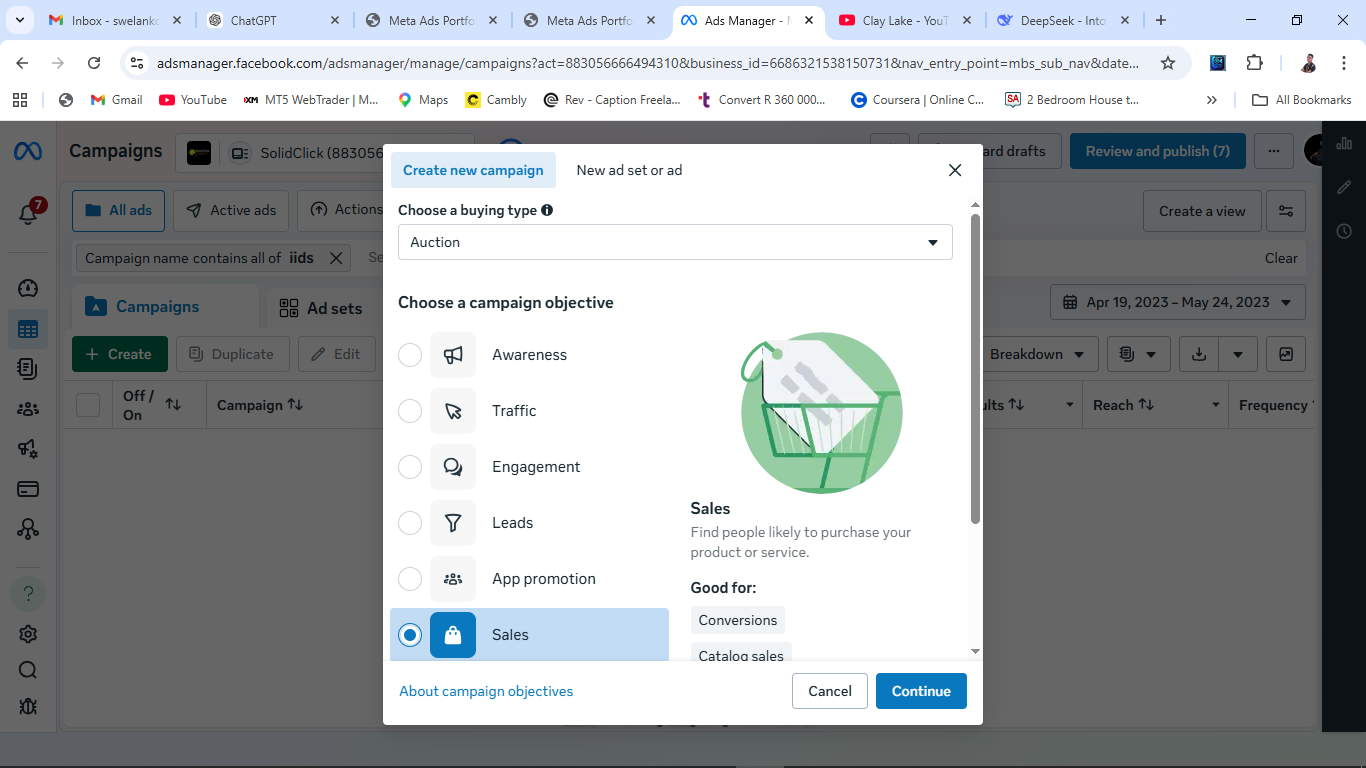Screen dimensions: 1366x768
Task: Click the Meta logo icon
Action: coord(28,152)
